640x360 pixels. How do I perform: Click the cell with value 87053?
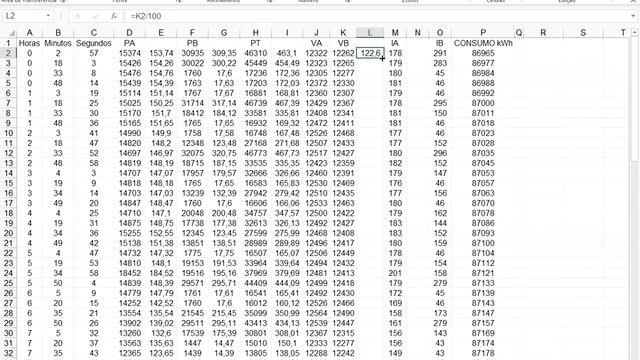pos(483,173)
